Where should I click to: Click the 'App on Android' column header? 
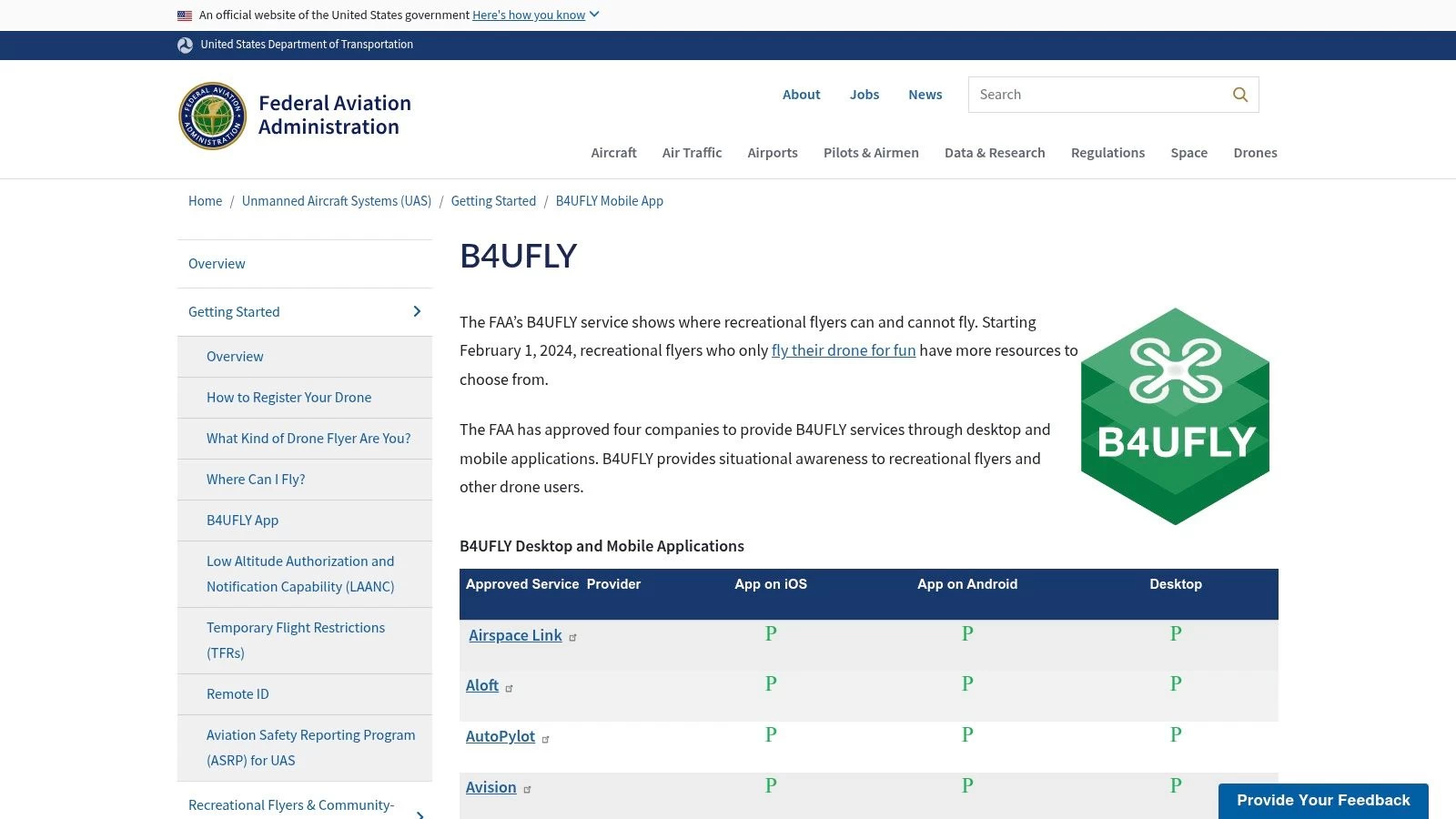(967, 584)
